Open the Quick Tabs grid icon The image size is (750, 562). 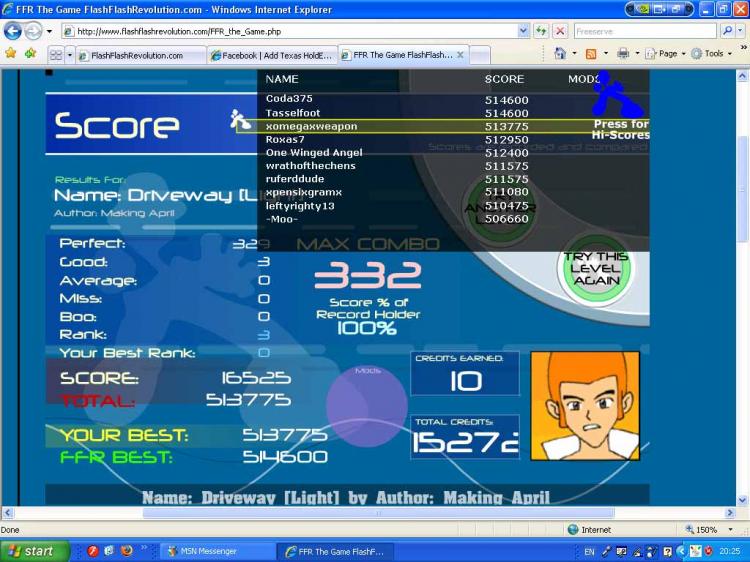click(x=56, y=55)
